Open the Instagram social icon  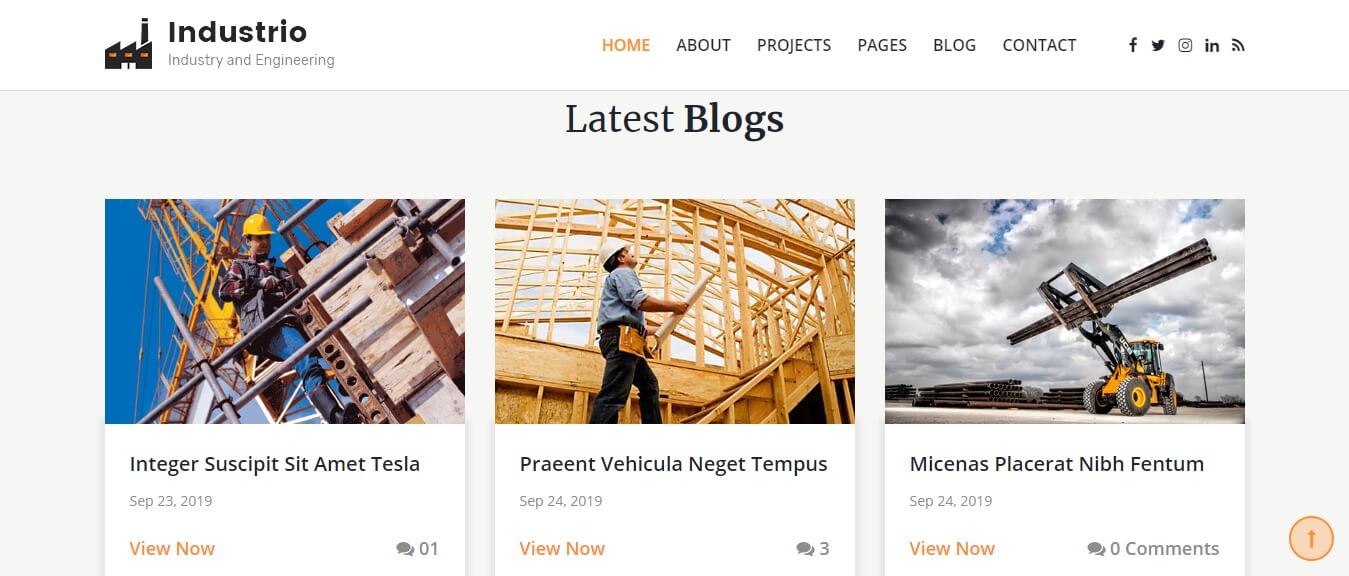[1185, 45]
